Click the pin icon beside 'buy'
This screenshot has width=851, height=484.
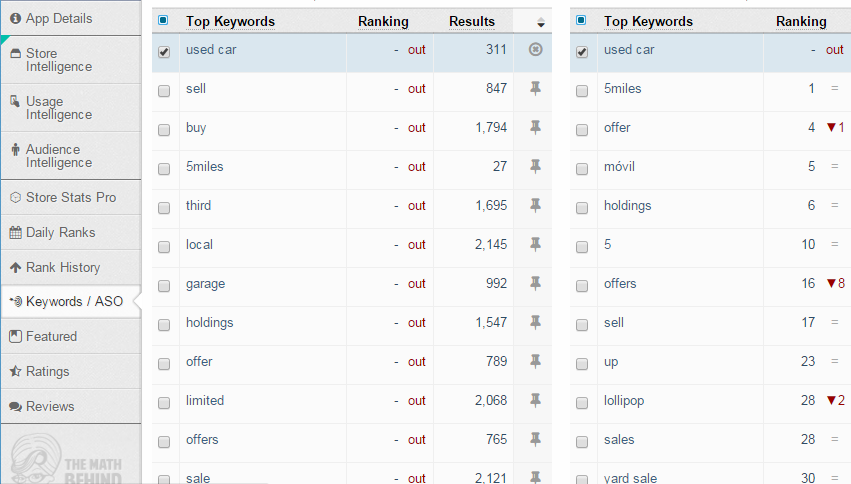coord(535,128)
